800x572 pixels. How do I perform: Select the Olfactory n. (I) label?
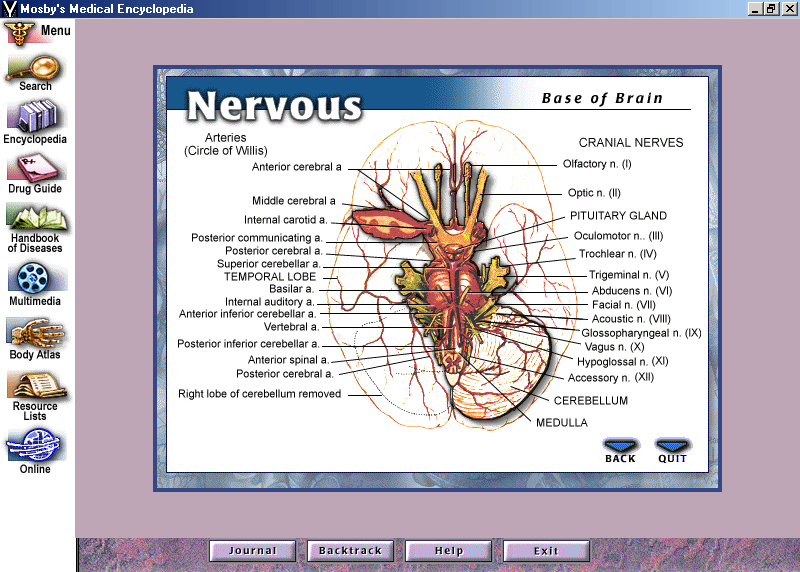tap(597, 164)
